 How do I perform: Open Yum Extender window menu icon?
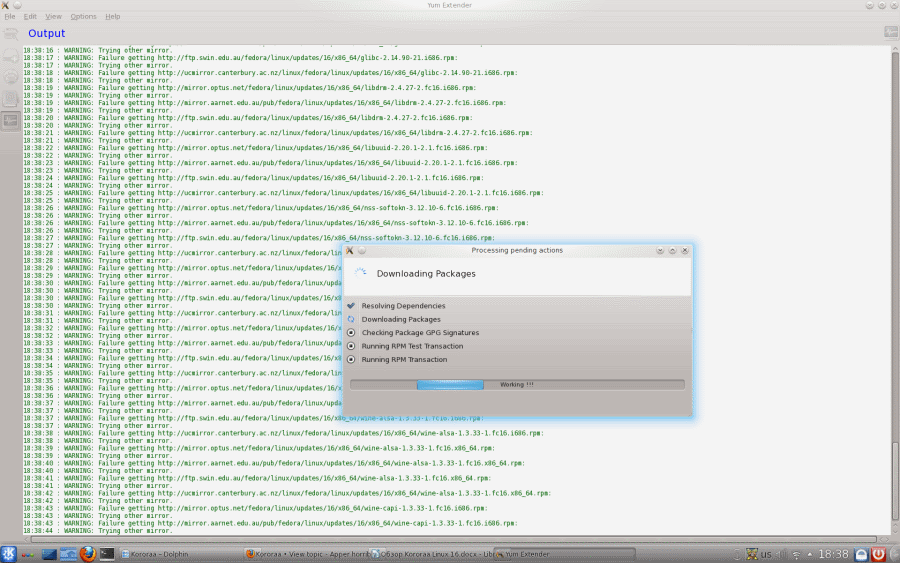pyautogui.click(x=5, y=5)
